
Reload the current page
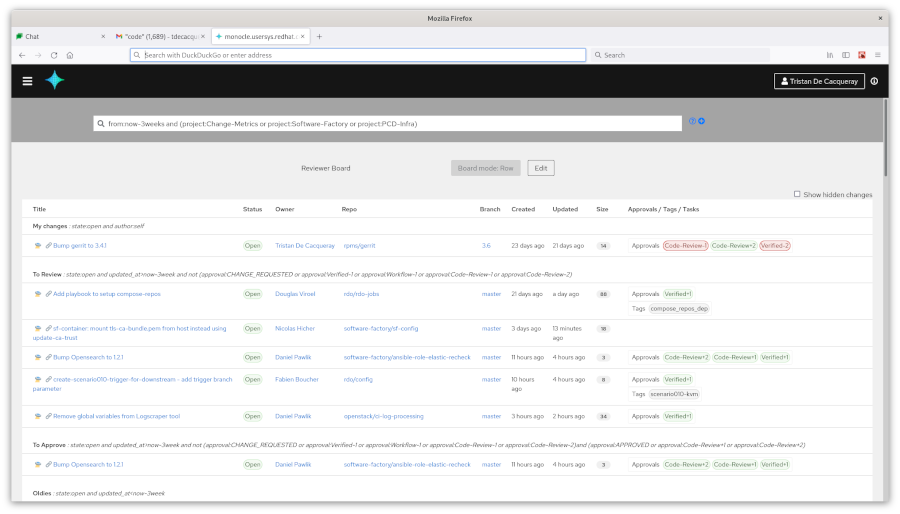(x=54, y=55)
